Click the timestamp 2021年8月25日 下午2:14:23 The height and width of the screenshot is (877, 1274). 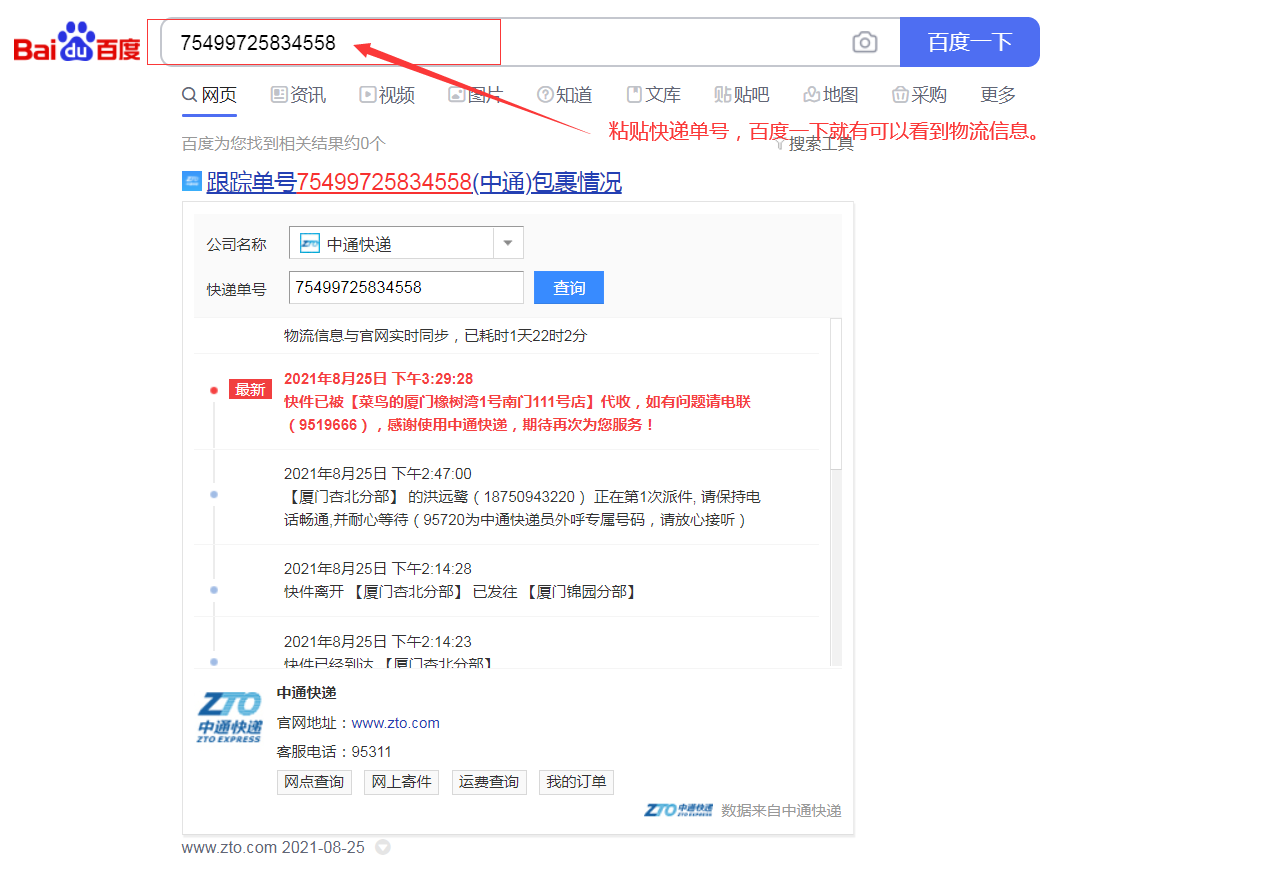coord(378,641)
